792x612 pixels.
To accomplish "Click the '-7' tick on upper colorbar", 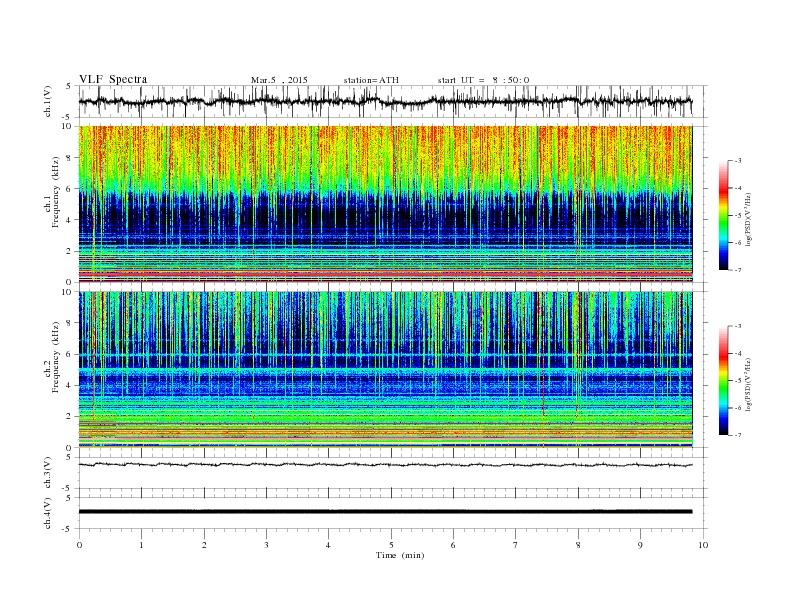I will click(x=737, y=270).
